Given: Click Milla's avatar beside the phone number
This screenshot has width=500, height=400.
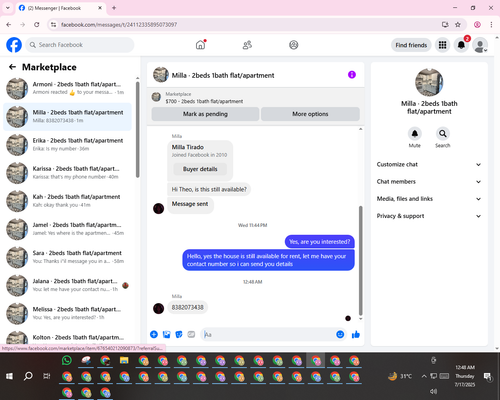Looking at the screenshot, I should tap(158, 308).
